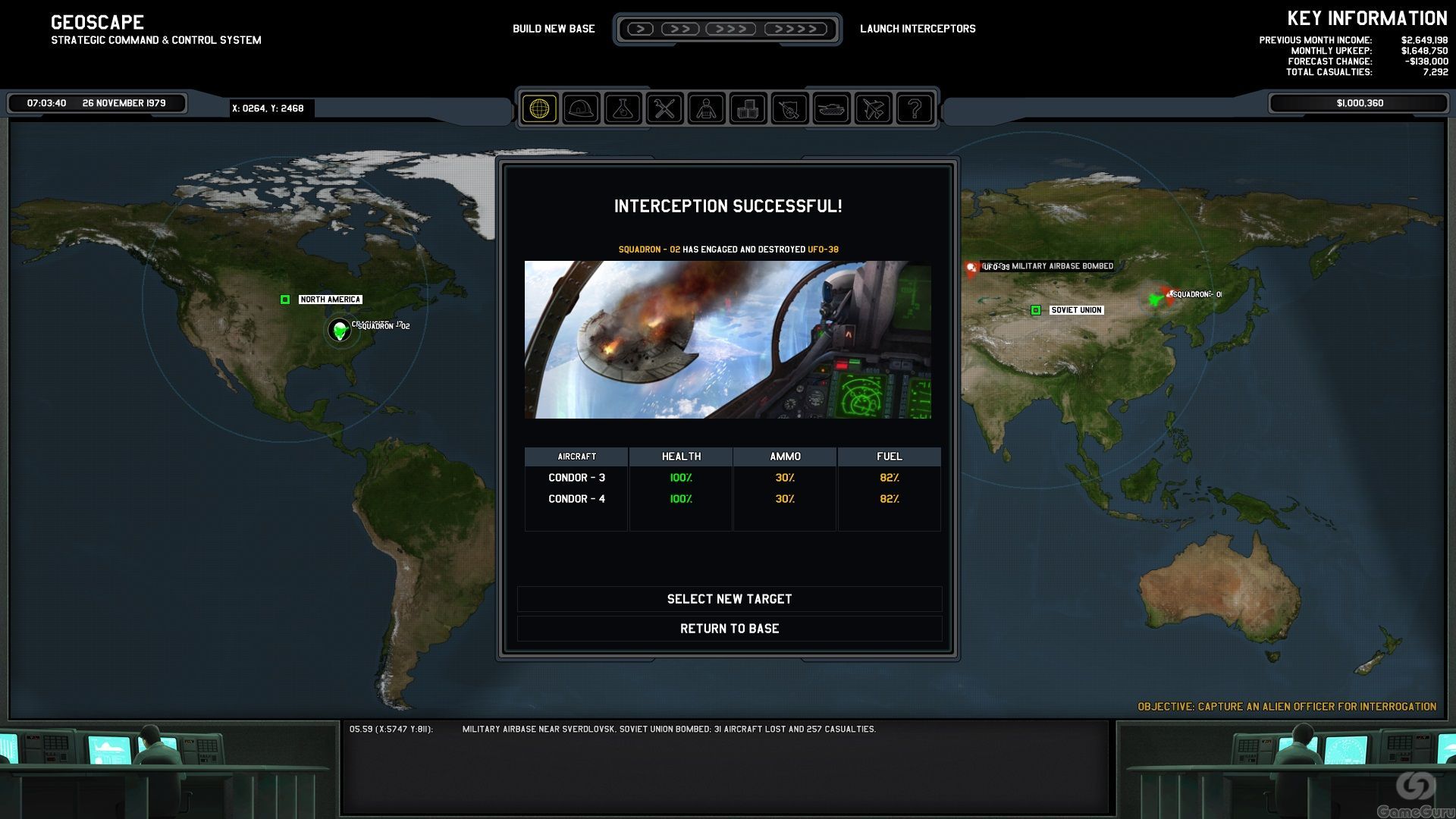Set time speed to triple arrow
This screenshot has height=819, width=1456.
731,29
